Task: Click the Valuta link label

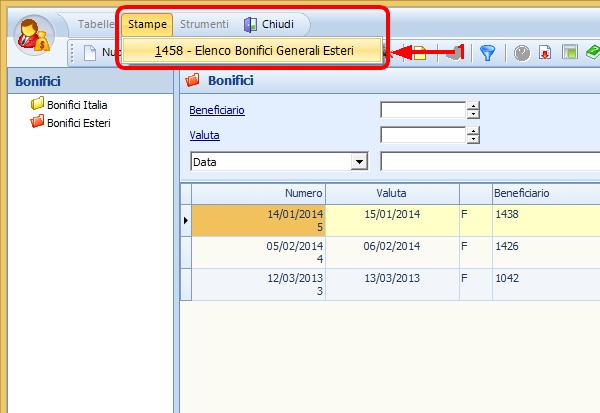Action: [x=204, y=134]
